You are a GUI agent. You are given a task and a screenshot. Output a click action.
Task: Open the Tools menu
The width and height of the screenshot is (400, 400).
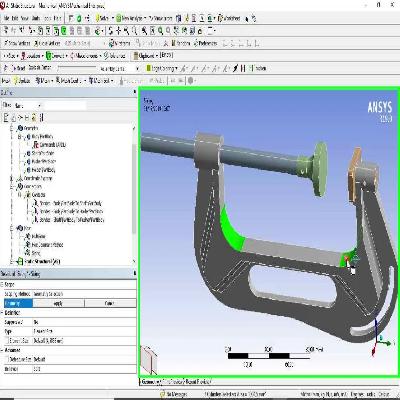[x=48, y=18]
